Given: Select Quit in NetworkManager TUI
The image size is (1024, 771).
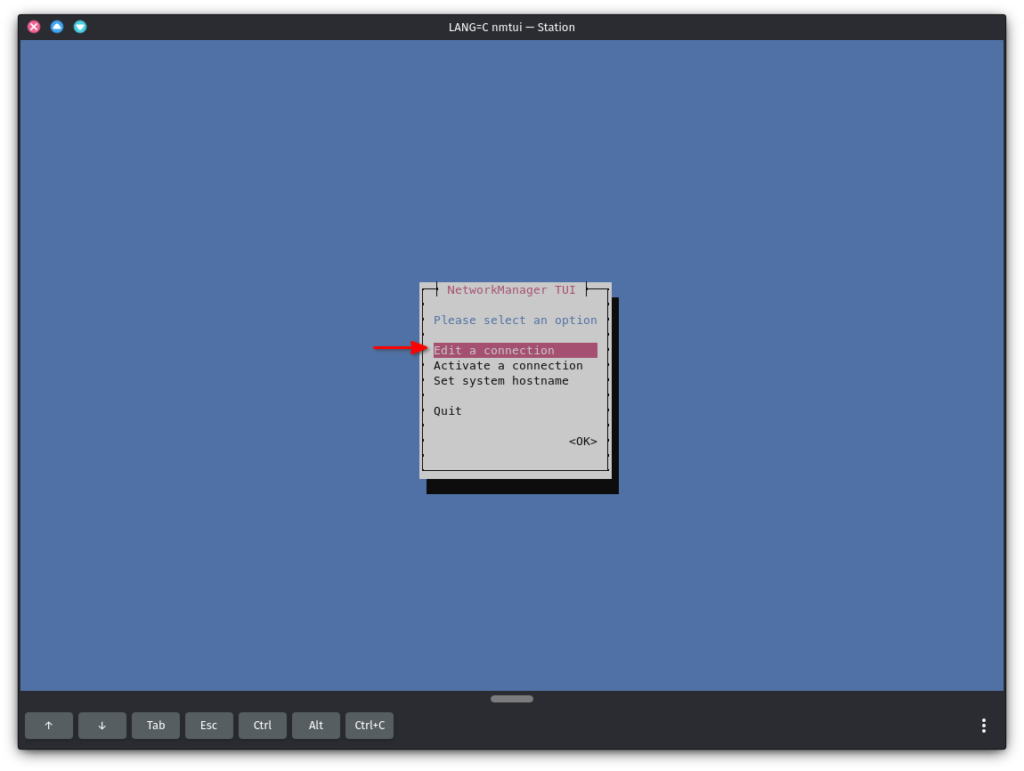Looking at the screenshot, I should tap(447, 411).
